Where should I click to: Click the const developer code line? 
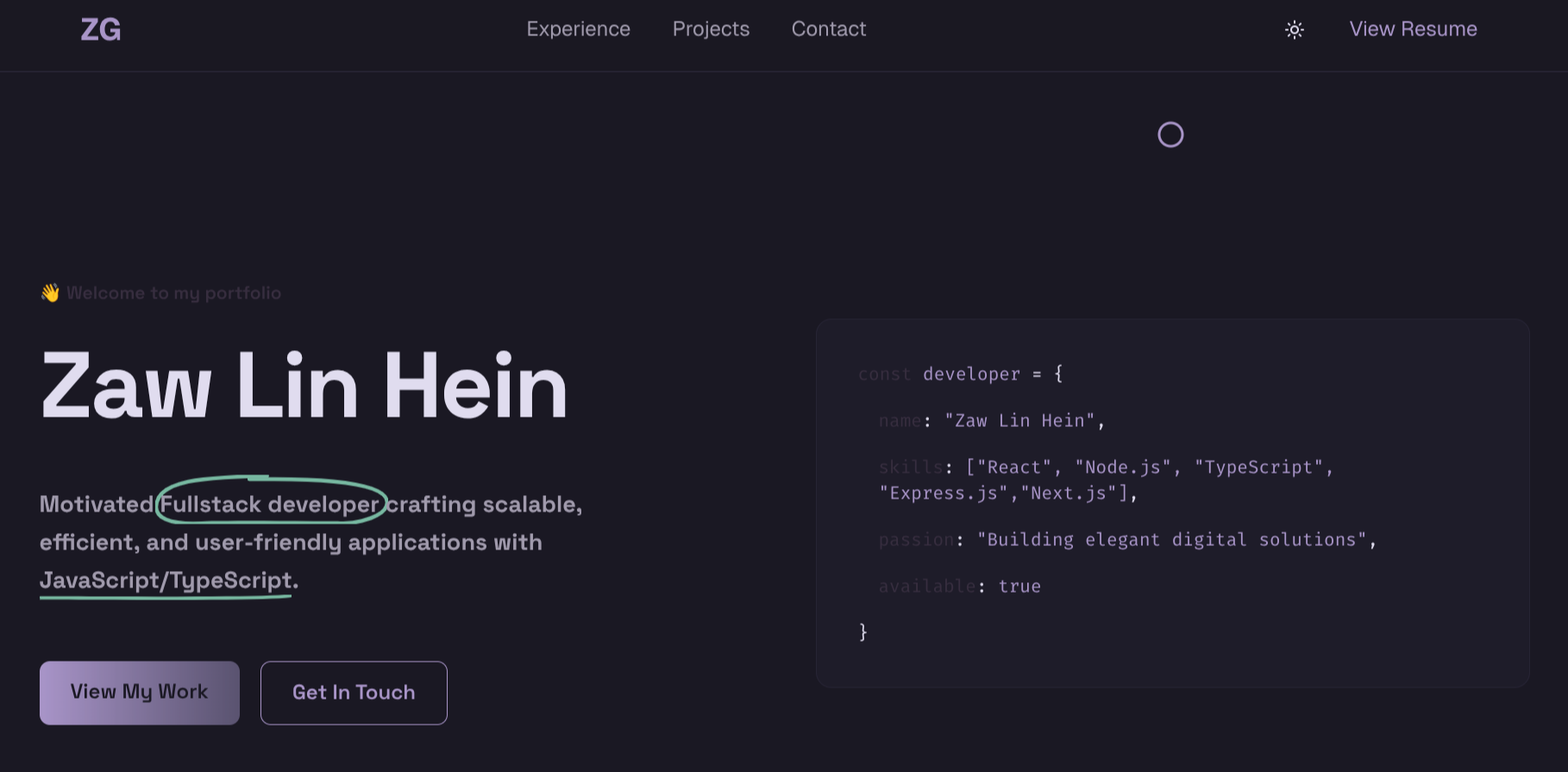click(960, 374)
